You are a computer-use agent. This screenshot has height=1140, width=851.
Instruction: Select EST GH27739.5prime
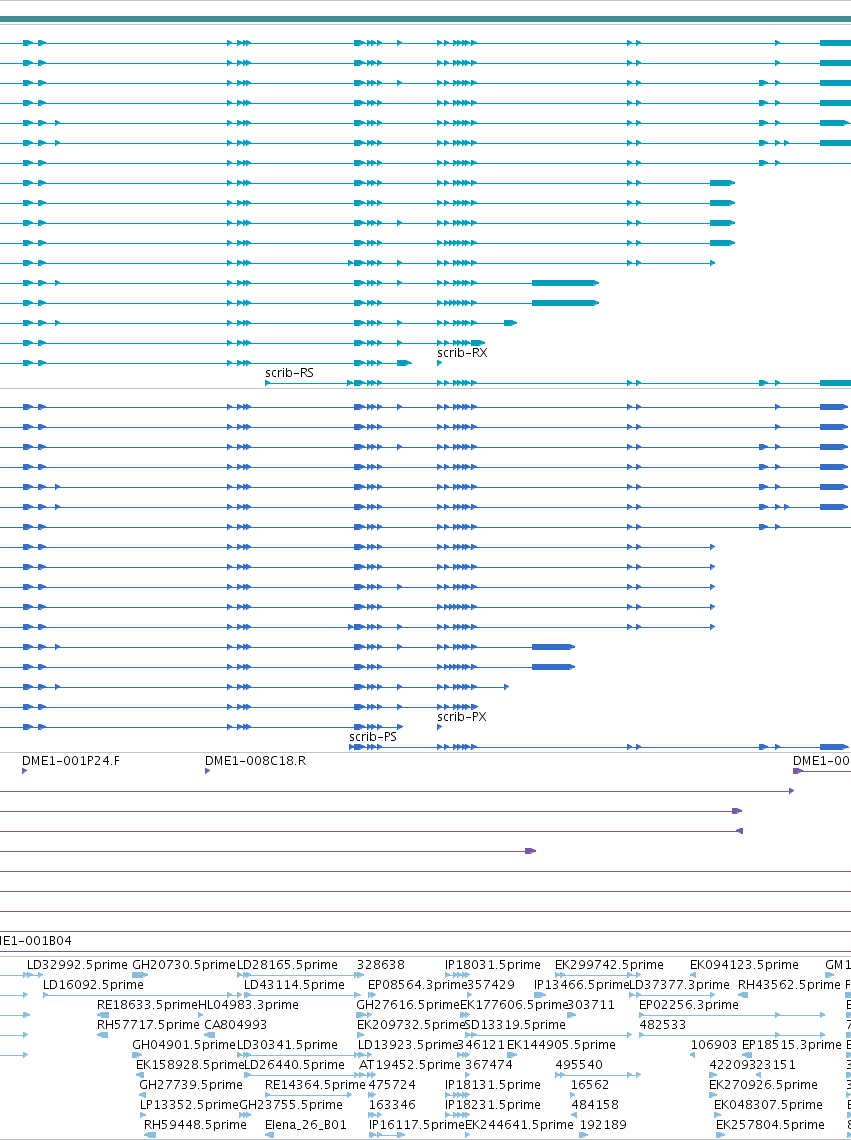click(x=191, y=1085)
